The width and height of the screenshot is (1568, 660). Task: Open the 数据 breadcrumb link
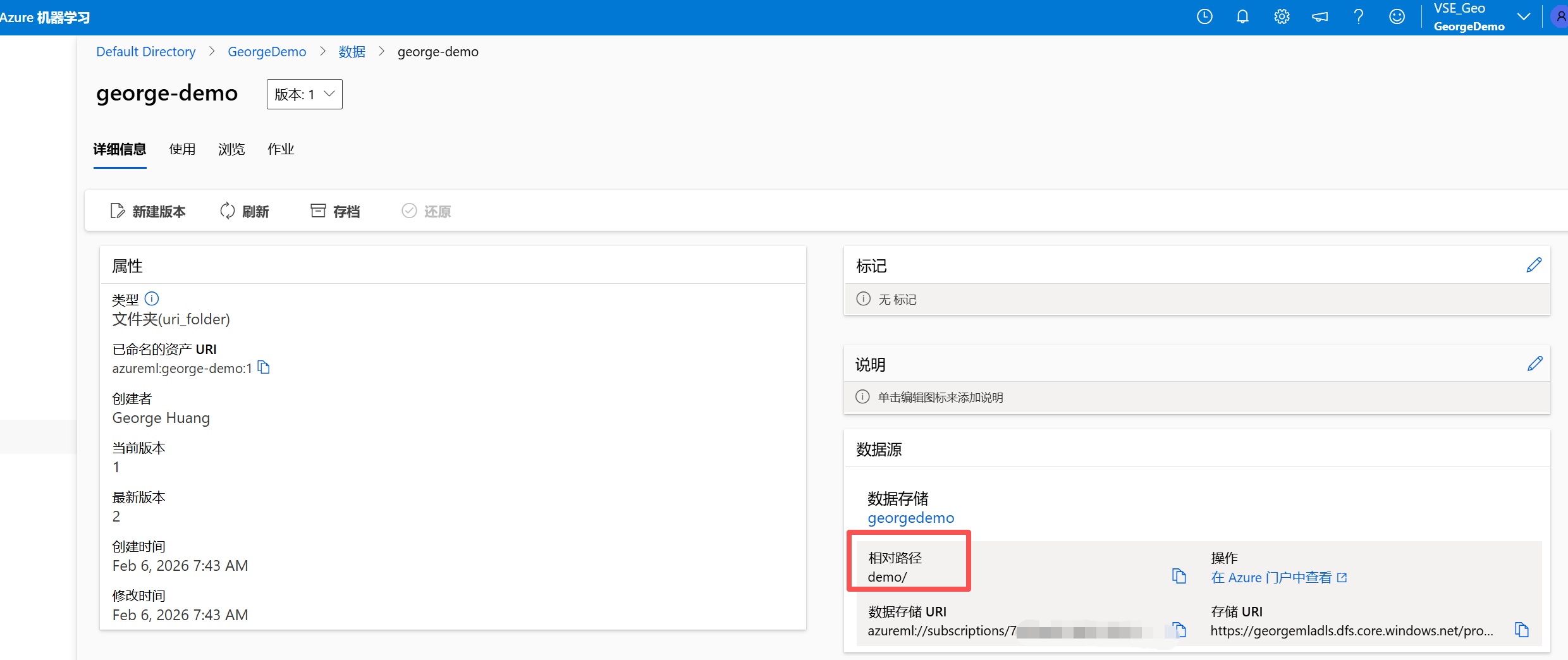click(352, 52)
